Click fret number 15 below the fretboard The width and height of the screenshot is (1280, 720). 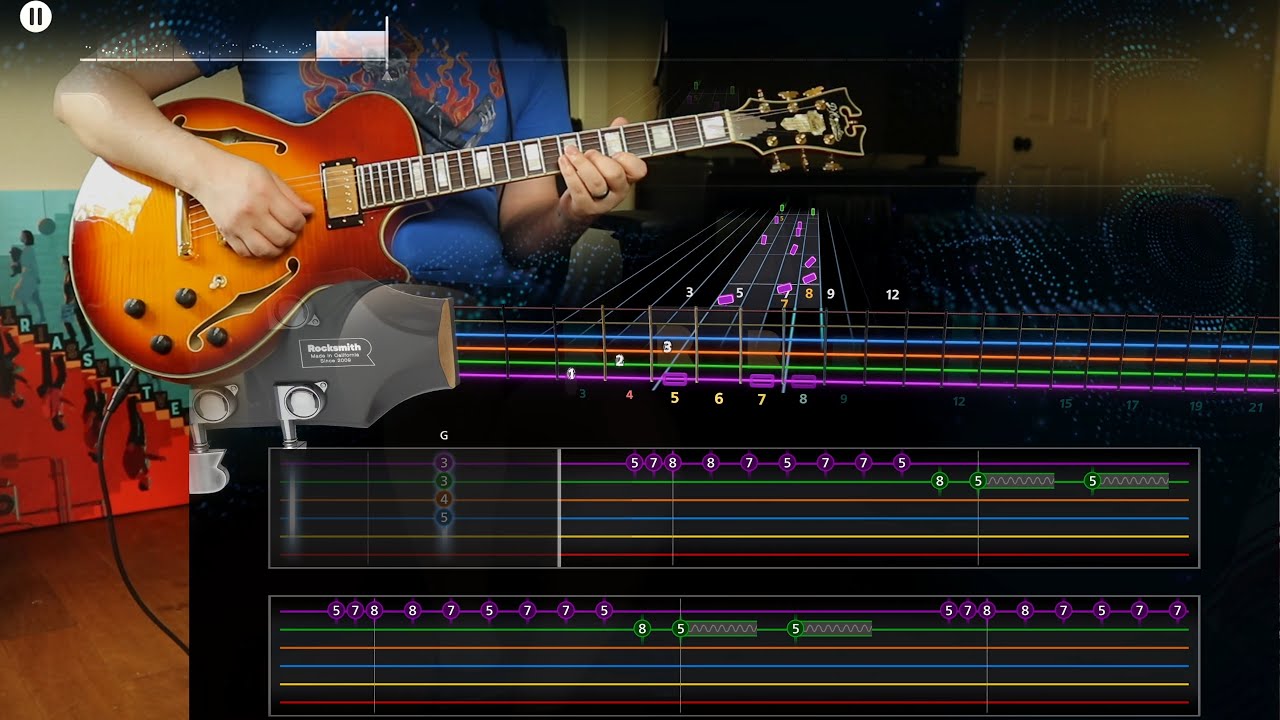pos(1065,404)
